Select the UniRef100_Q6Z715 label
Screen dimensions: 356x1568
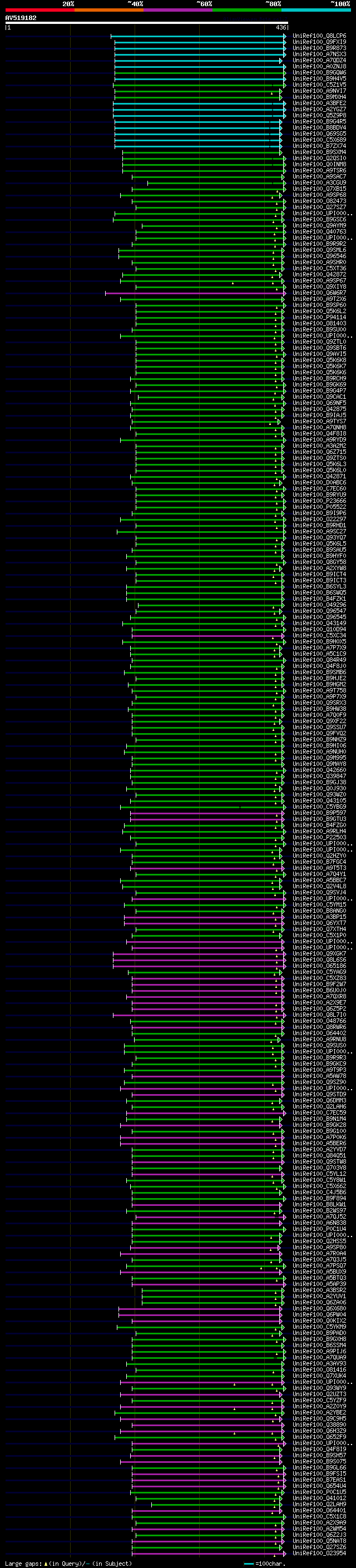click(319, 452)
